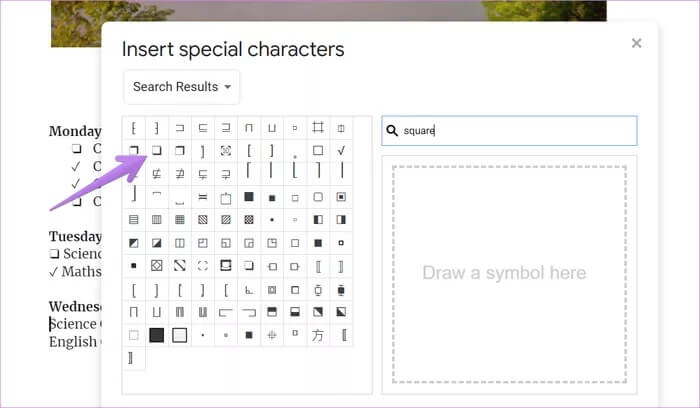Choose the square with orthogonal grid fill
700x408 pixels.
pos(180,220)
